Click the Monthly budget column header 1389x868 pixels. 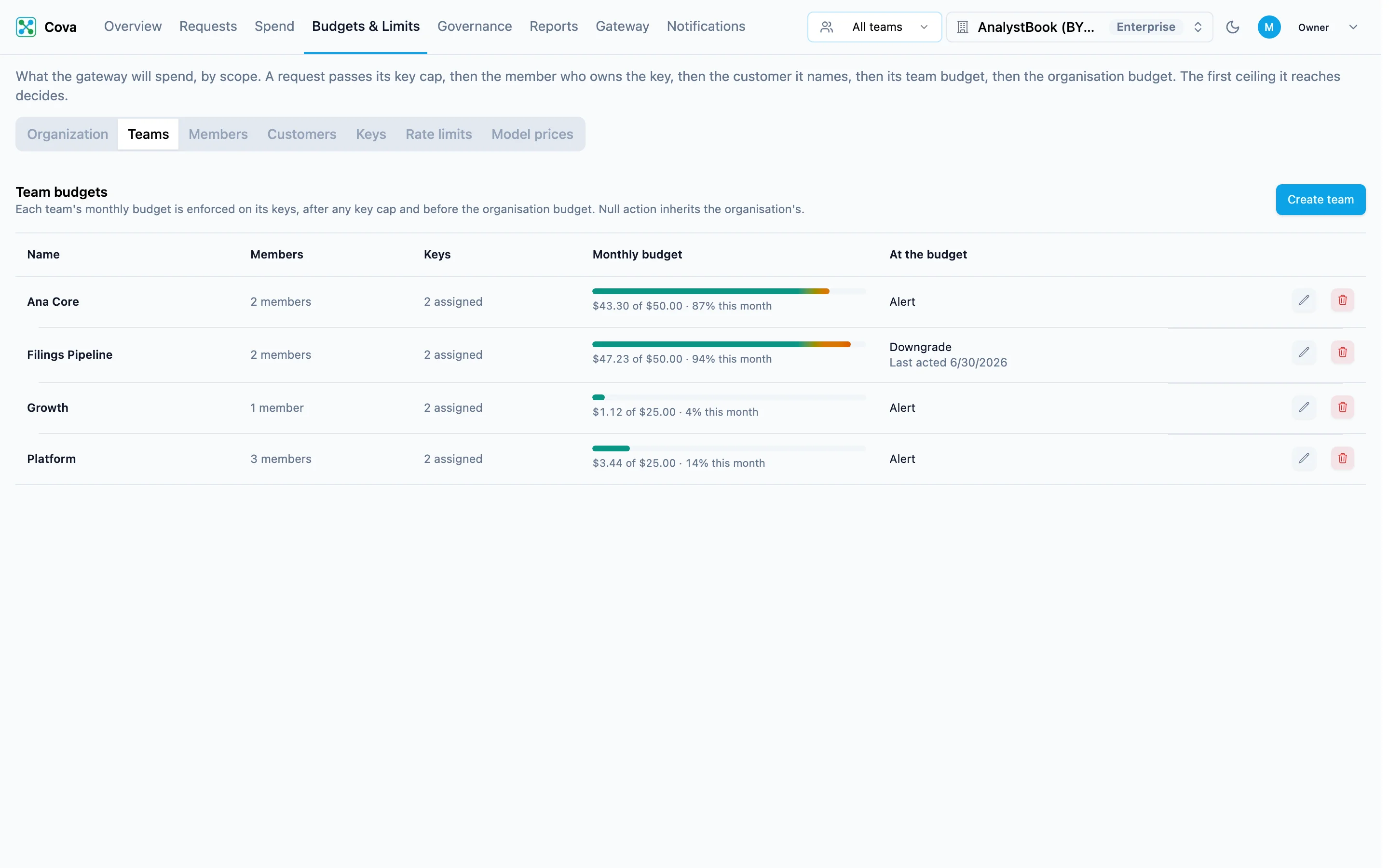point(637,254)
